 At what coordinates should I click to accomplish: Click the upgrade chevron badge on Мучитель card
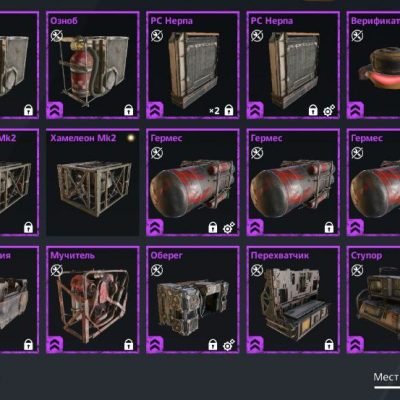(x=55, y=345)
